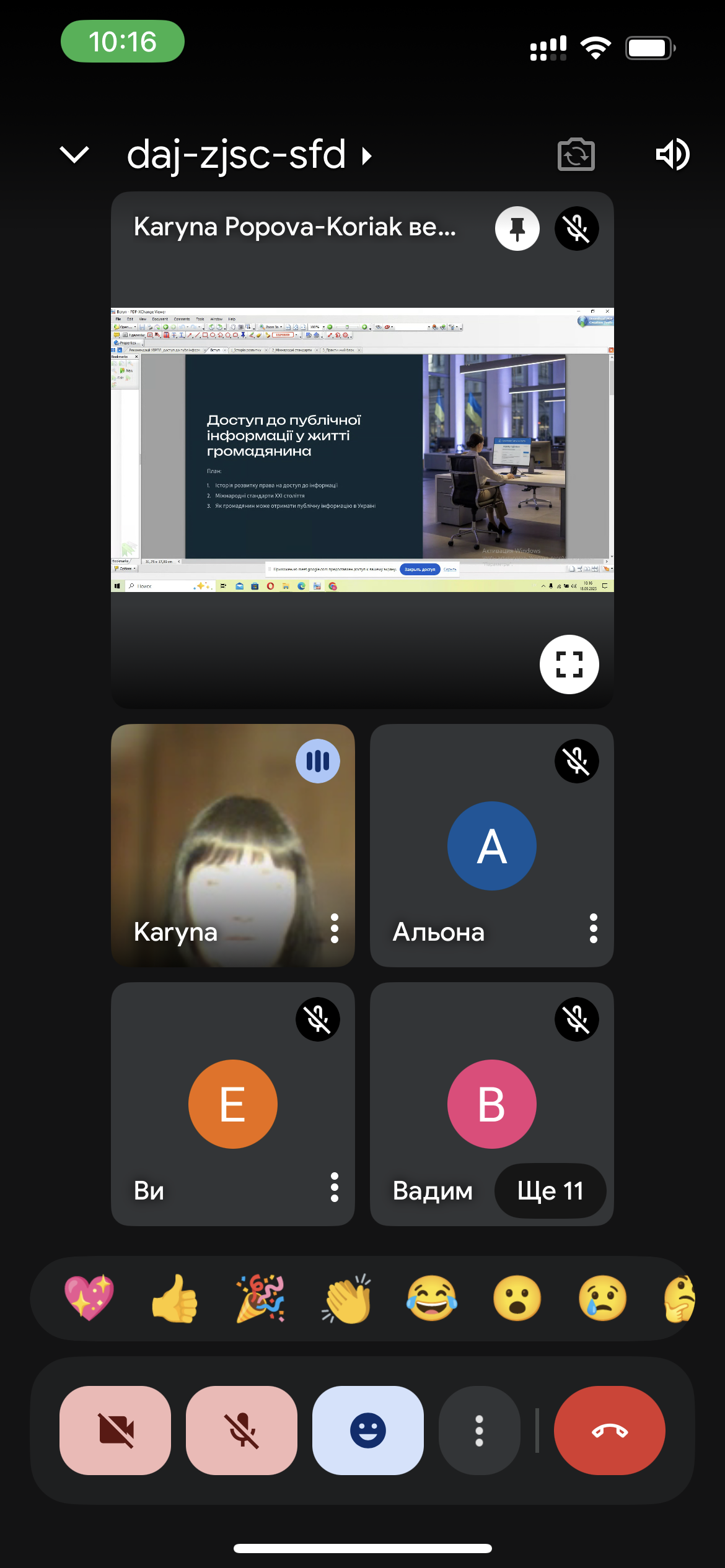End the call with red hang-up button
The image size is (725, 1568).
(609, 1431)
